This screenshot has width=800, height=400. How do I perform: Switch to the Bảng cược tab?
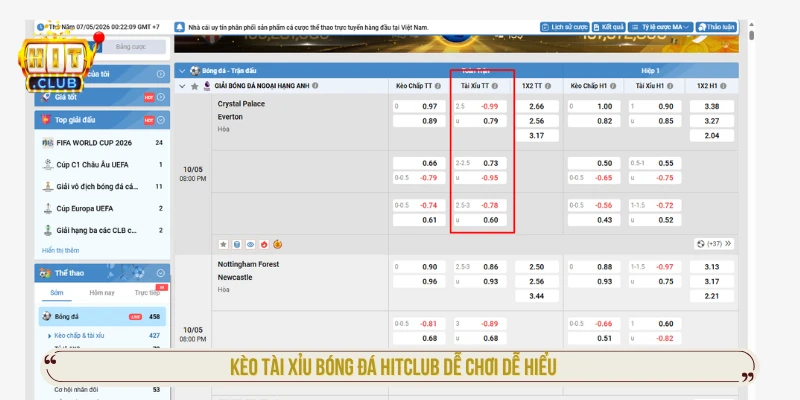coord(131,46)
